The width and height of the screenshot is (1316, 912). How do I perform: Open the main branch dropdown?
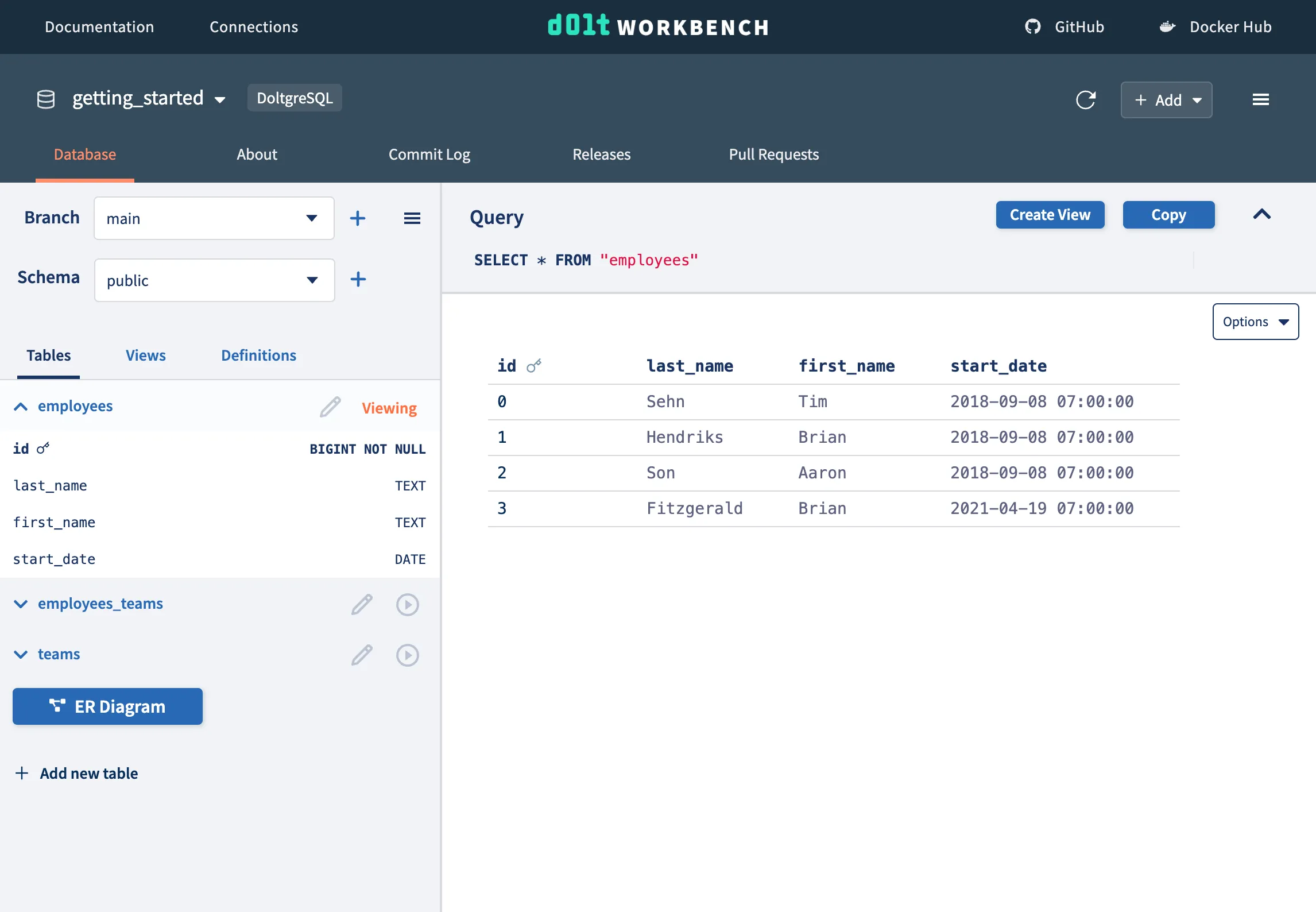[214, 218]
